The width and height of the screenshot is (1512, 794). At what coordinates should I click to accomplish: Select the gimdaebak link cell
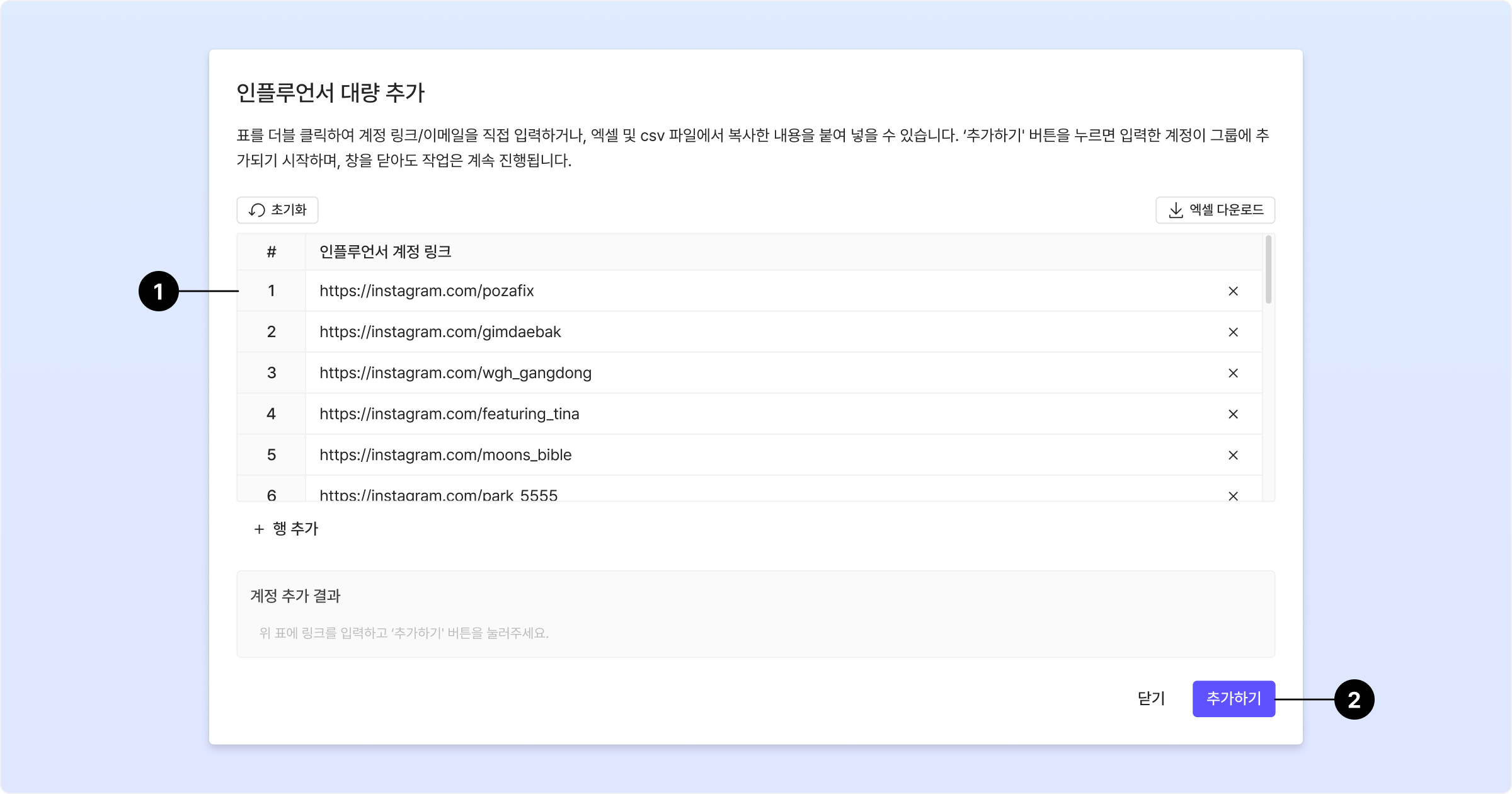[x=440, y=332]
